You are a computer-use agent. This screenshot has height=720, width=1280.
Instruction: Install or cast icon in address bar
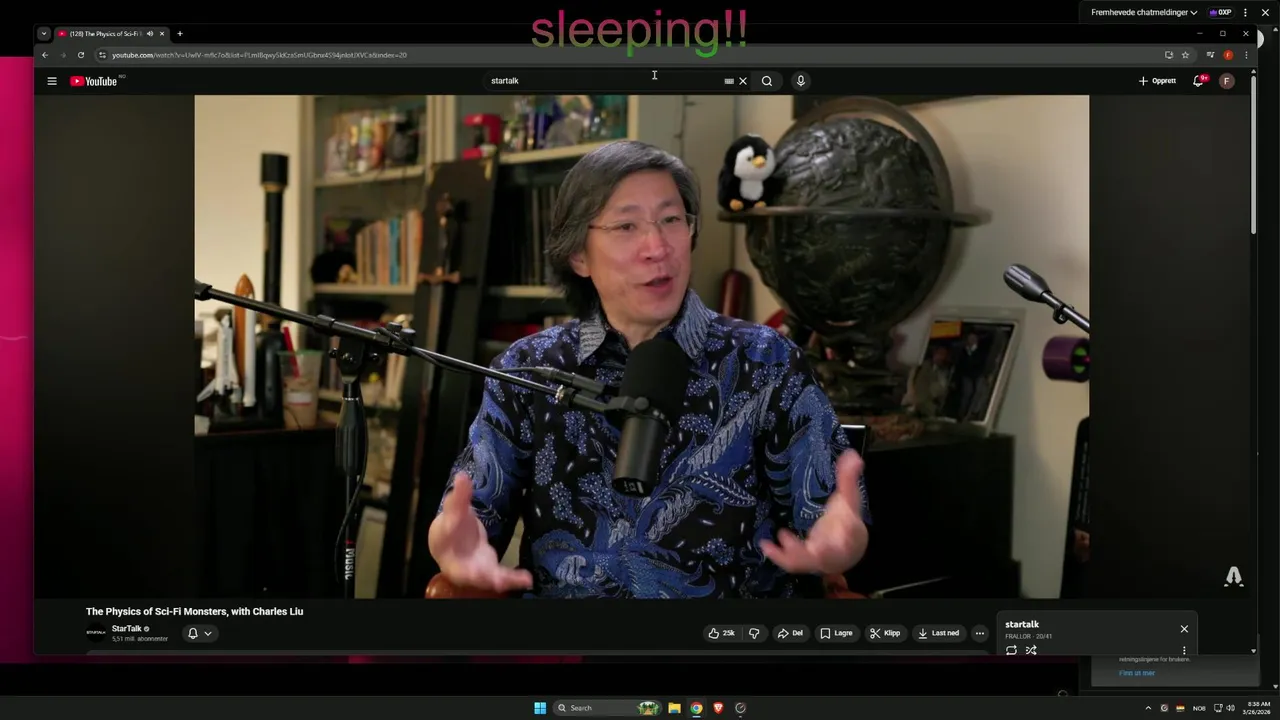point(1168,55)
